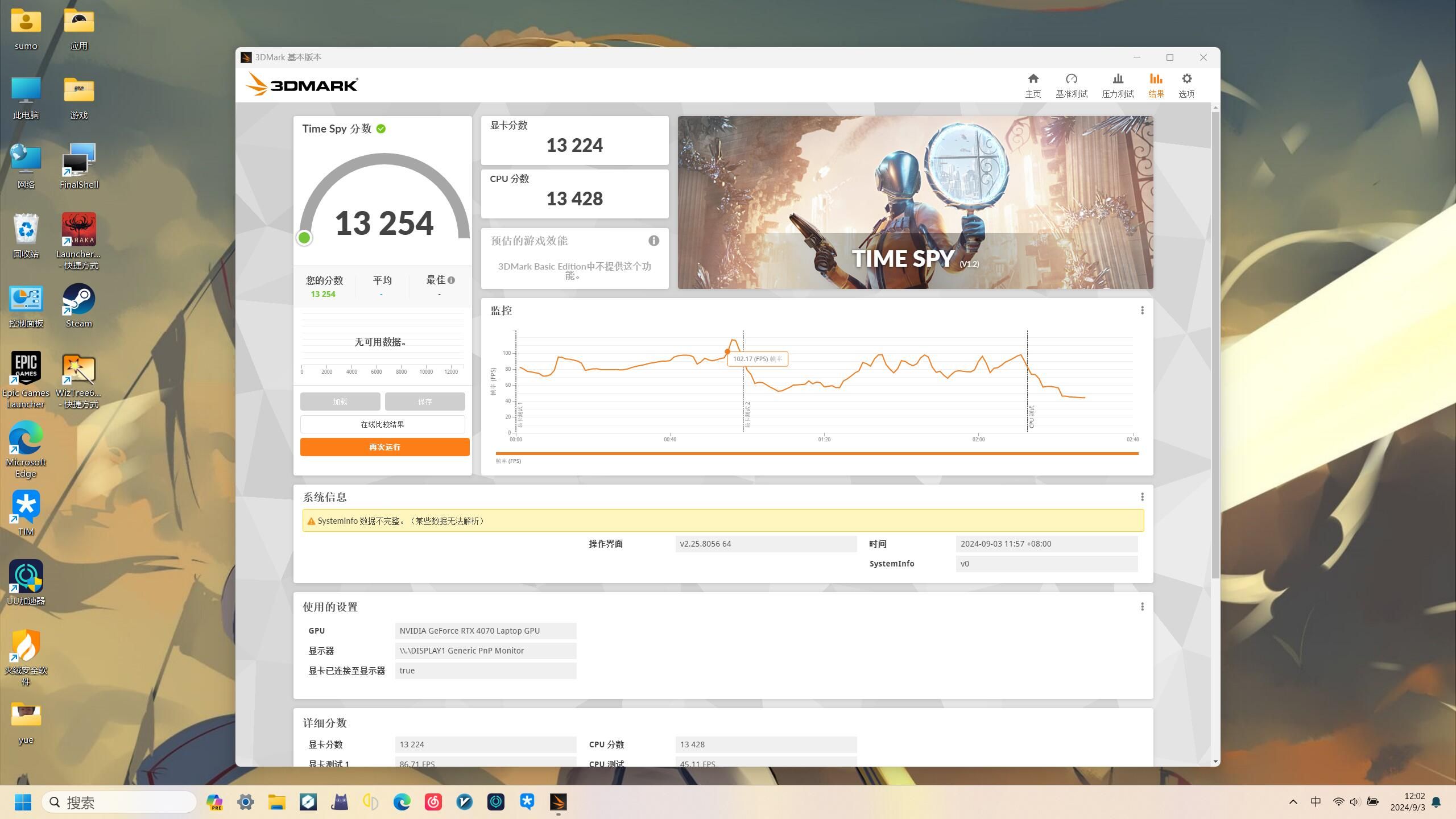This screenshot has height=819, width=1456.
Task: Click the 保存 (Save) button
Action: pyautogui.click(x=425, y=401)
